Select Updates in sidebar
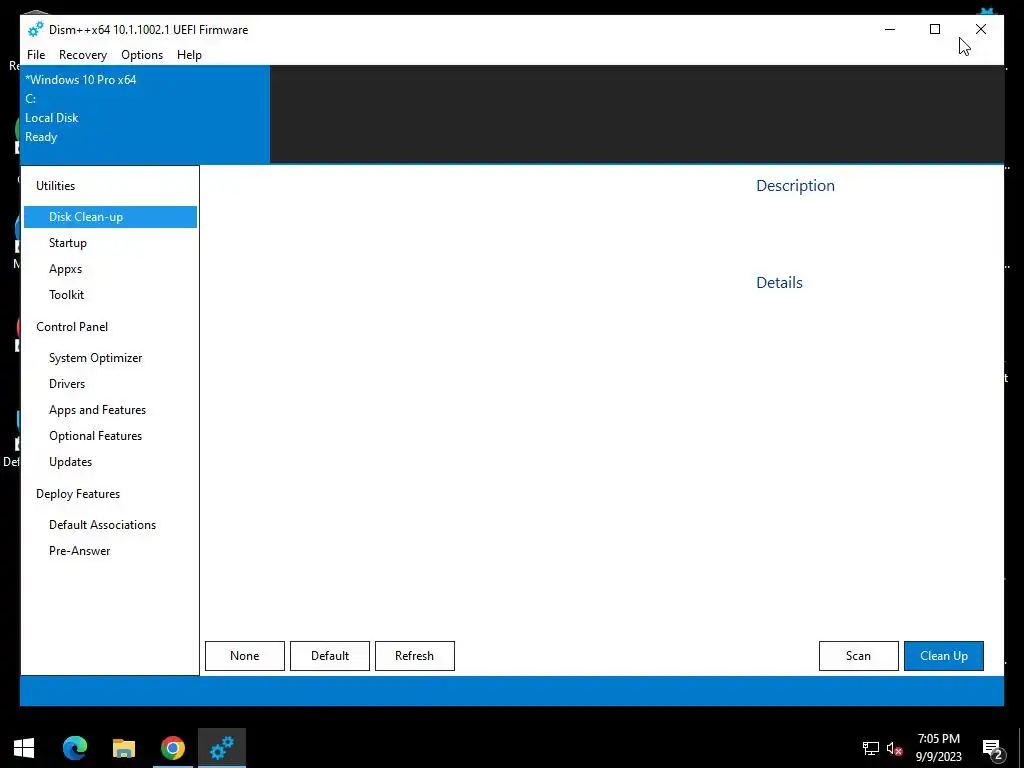 pyautogui.click(x=71, y=462)
